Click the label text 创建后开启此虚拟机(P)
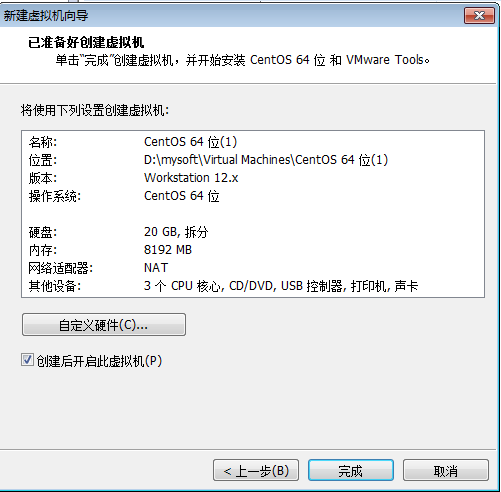The width and height of the screenshot is (501, 492). [x=99, y=361]
